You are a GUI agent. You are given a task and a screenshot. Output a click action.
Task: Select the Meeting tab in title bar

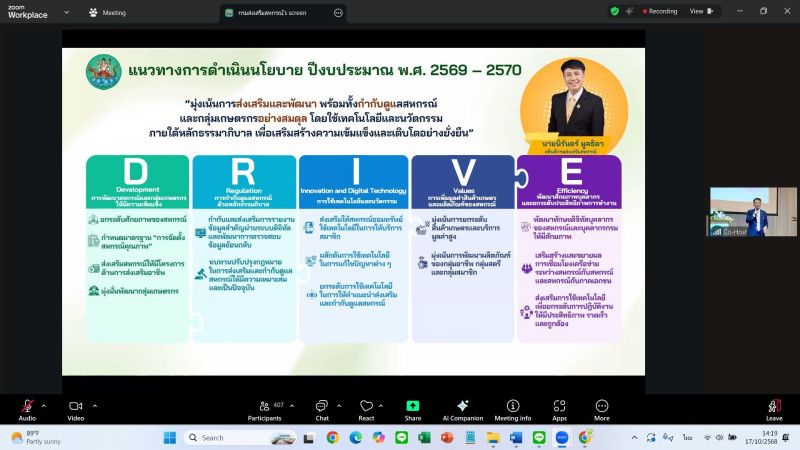pos(108,12)
